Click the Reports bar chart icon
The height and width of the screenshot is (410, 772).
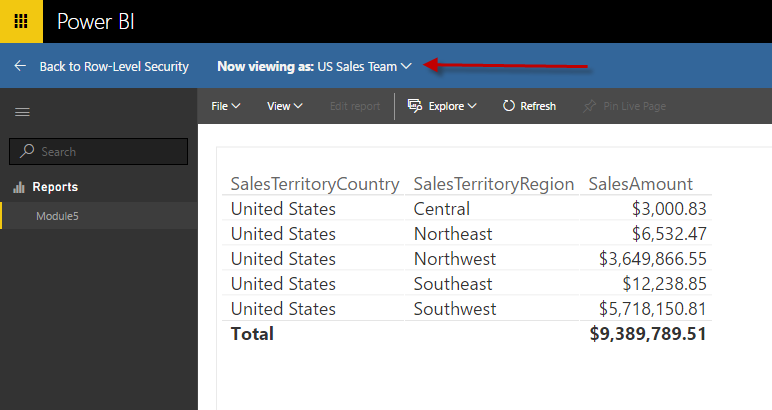pos(18,187)
